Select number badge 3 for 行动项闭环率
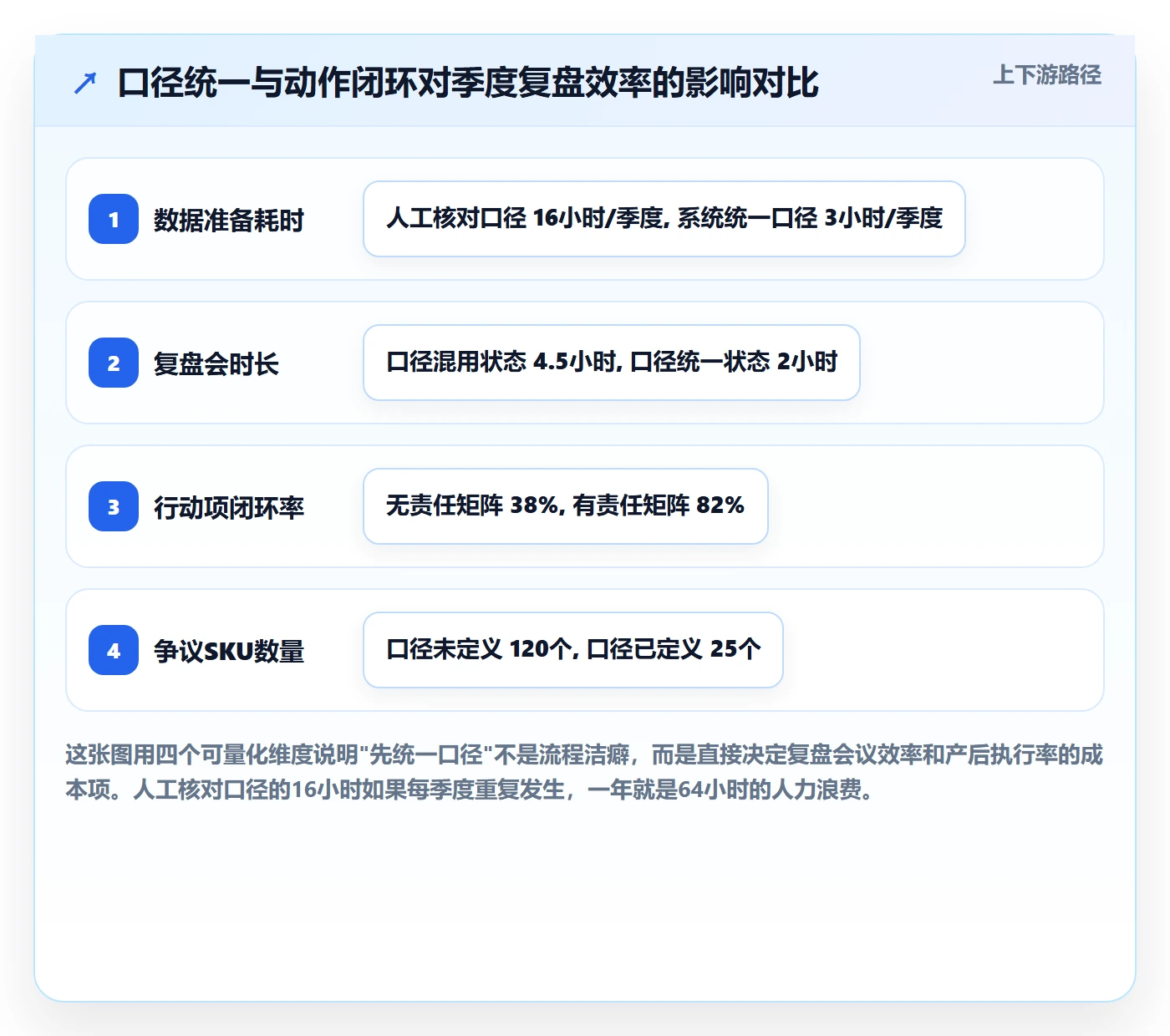This screenshot has width=1170, height=1036. [114, 506]
